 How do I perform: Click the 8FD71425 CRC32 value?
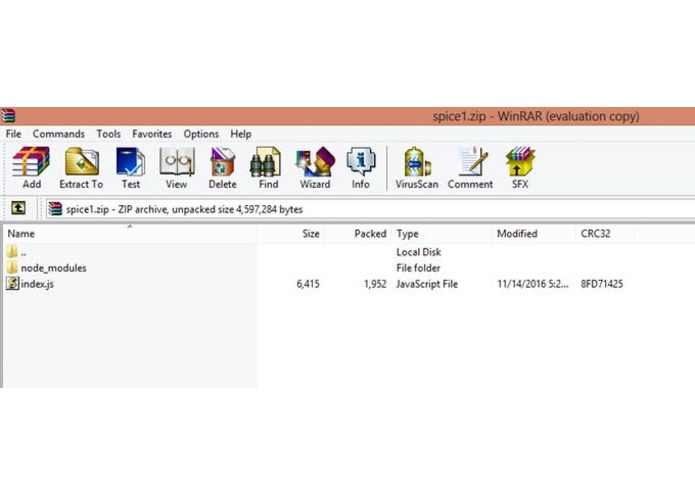601,284
